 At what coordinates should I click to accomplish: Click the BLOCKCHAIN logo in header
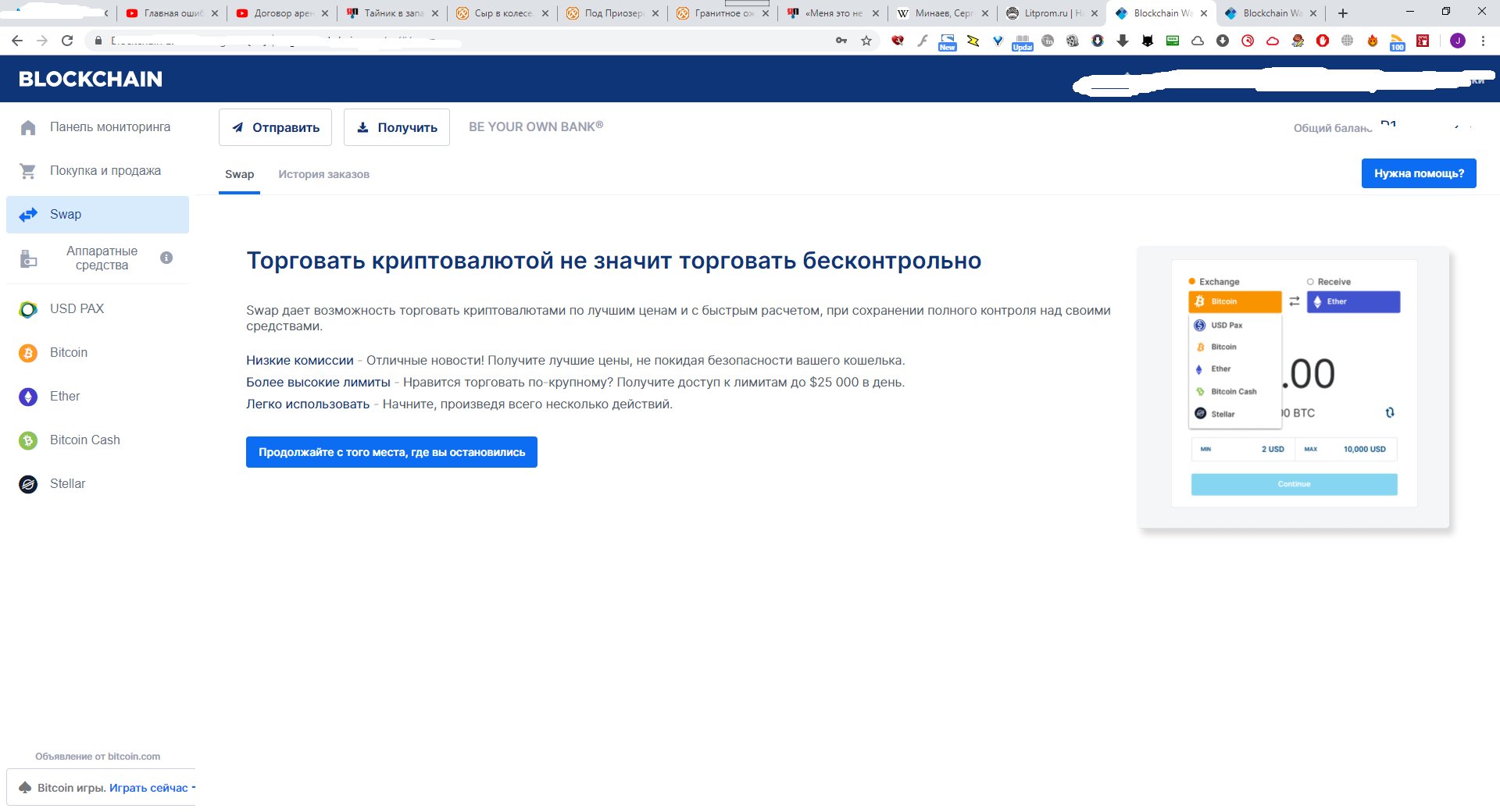(x=91, y=79)
